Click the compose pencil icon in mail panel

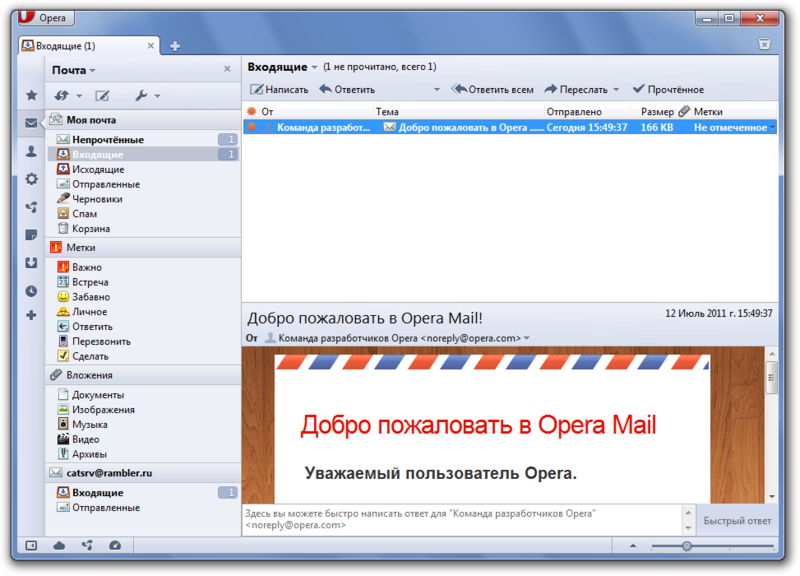click(104, 94)
